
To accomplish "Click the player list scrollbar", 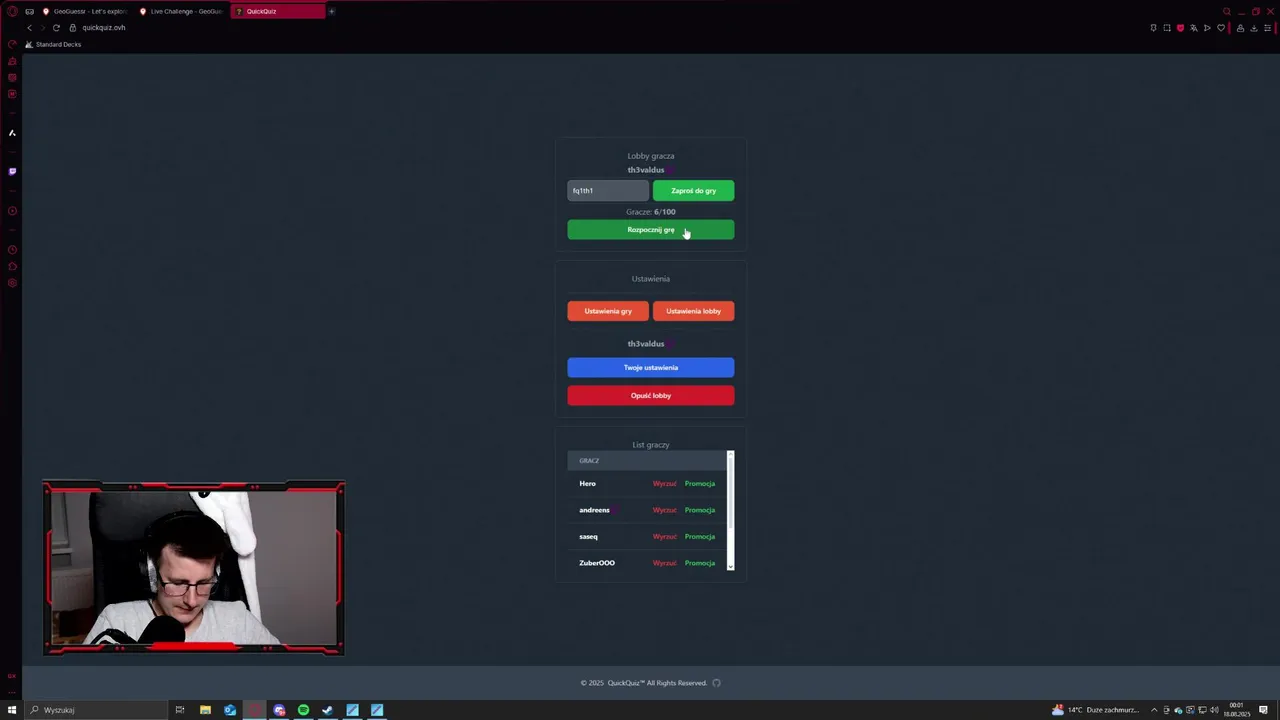I will (730, 495).
